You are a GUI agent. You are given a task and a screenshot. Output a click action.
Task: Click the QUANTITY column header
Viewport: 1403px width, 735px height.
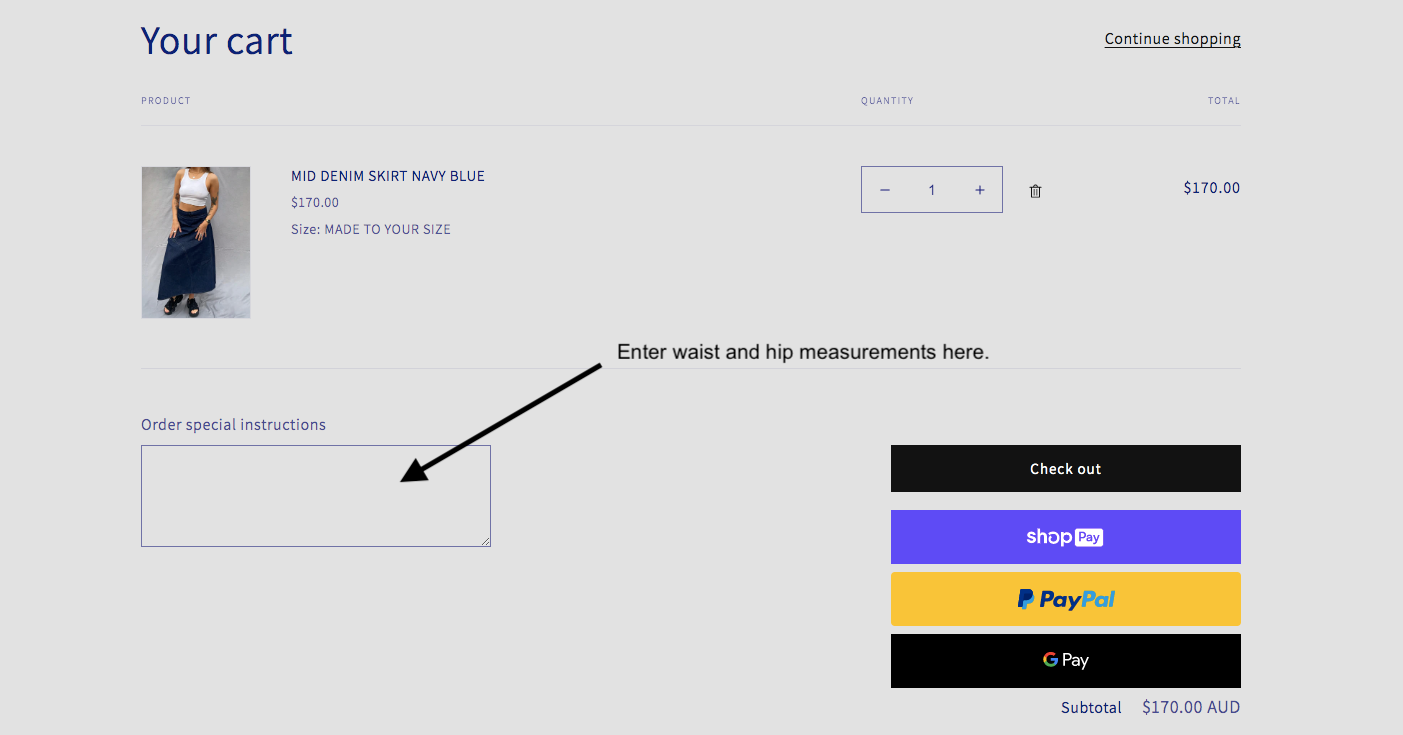click(x=887, y=101)
